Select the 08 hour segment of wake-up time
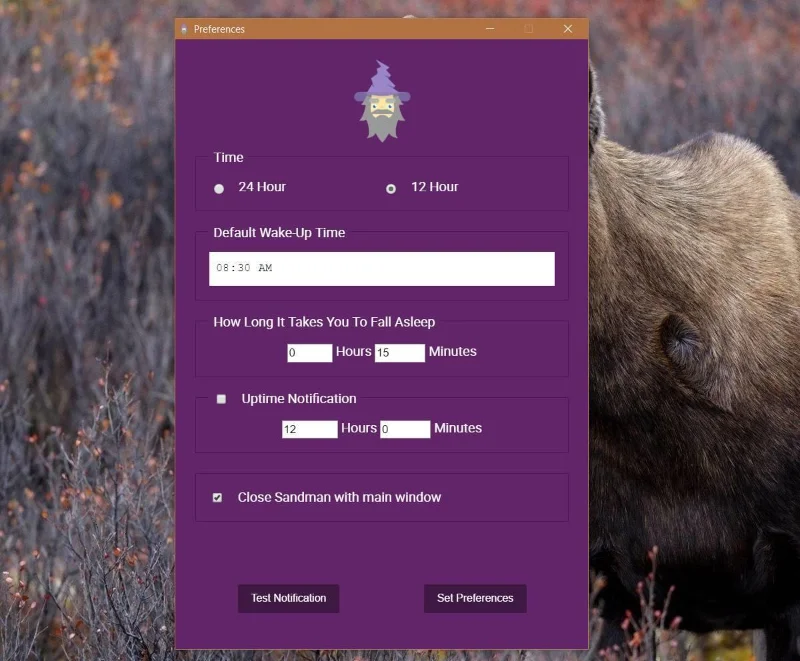This screenshot has width=800, height=661. (x=222, y=268)
